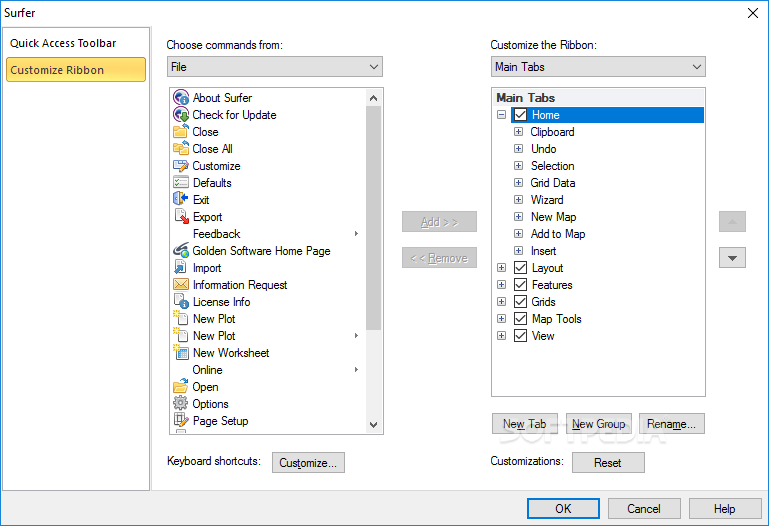Select the Main Tabs header row
The width and height of the screenshot is (769, 526).
598,98
